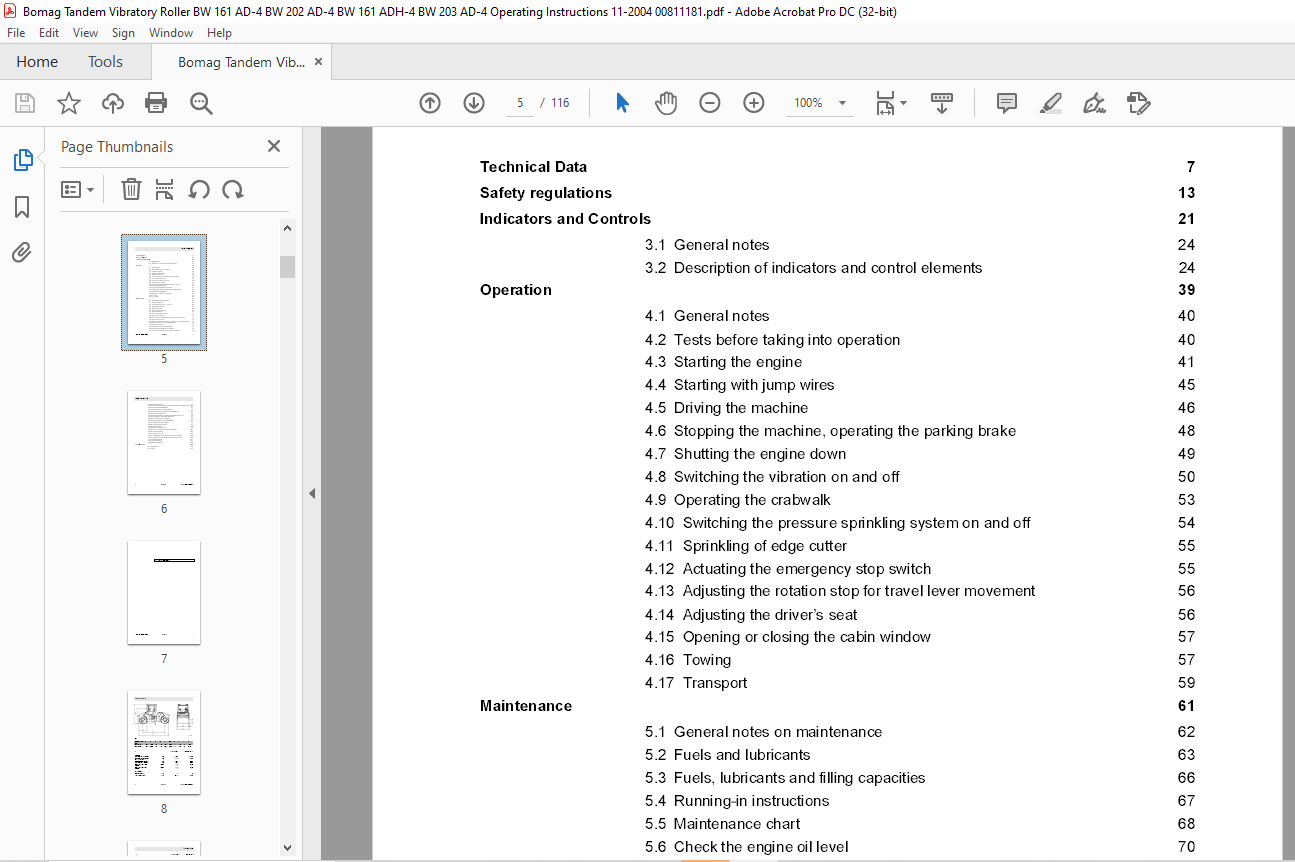Add file to favorites with star icon

point(69,103)
